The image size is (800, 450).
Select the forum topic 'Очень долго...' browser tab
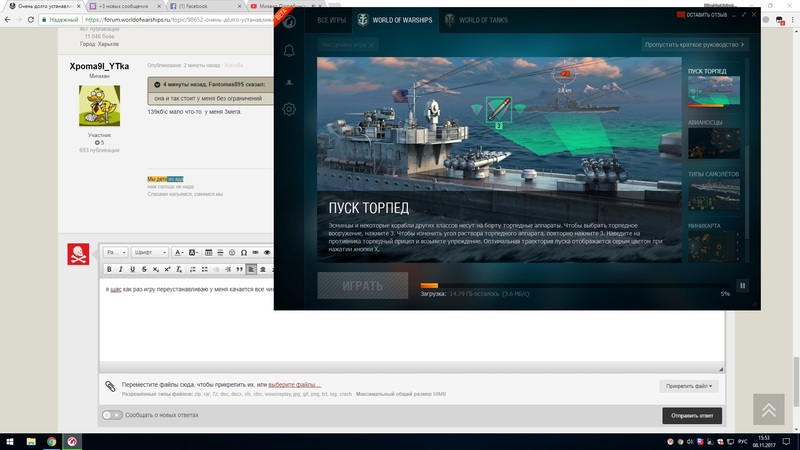point(44,6)
